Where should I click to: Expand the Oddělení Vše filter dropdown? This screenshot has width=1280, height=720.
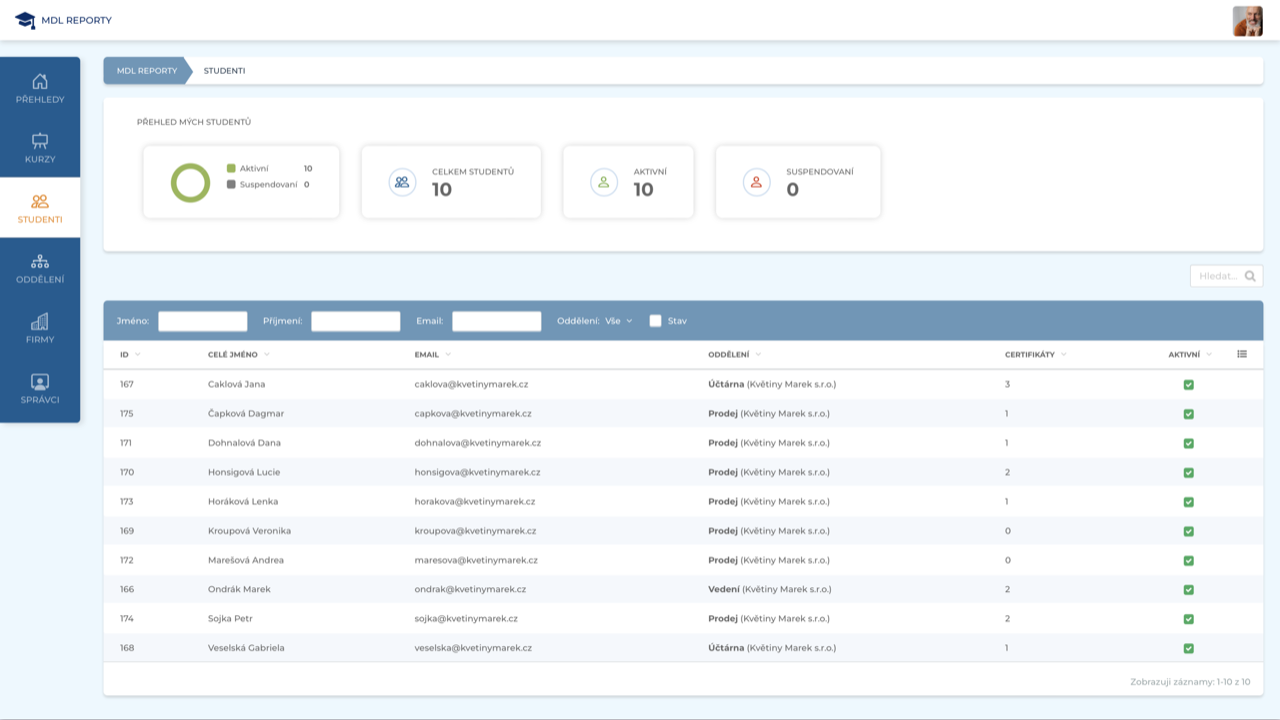(619, 321)
